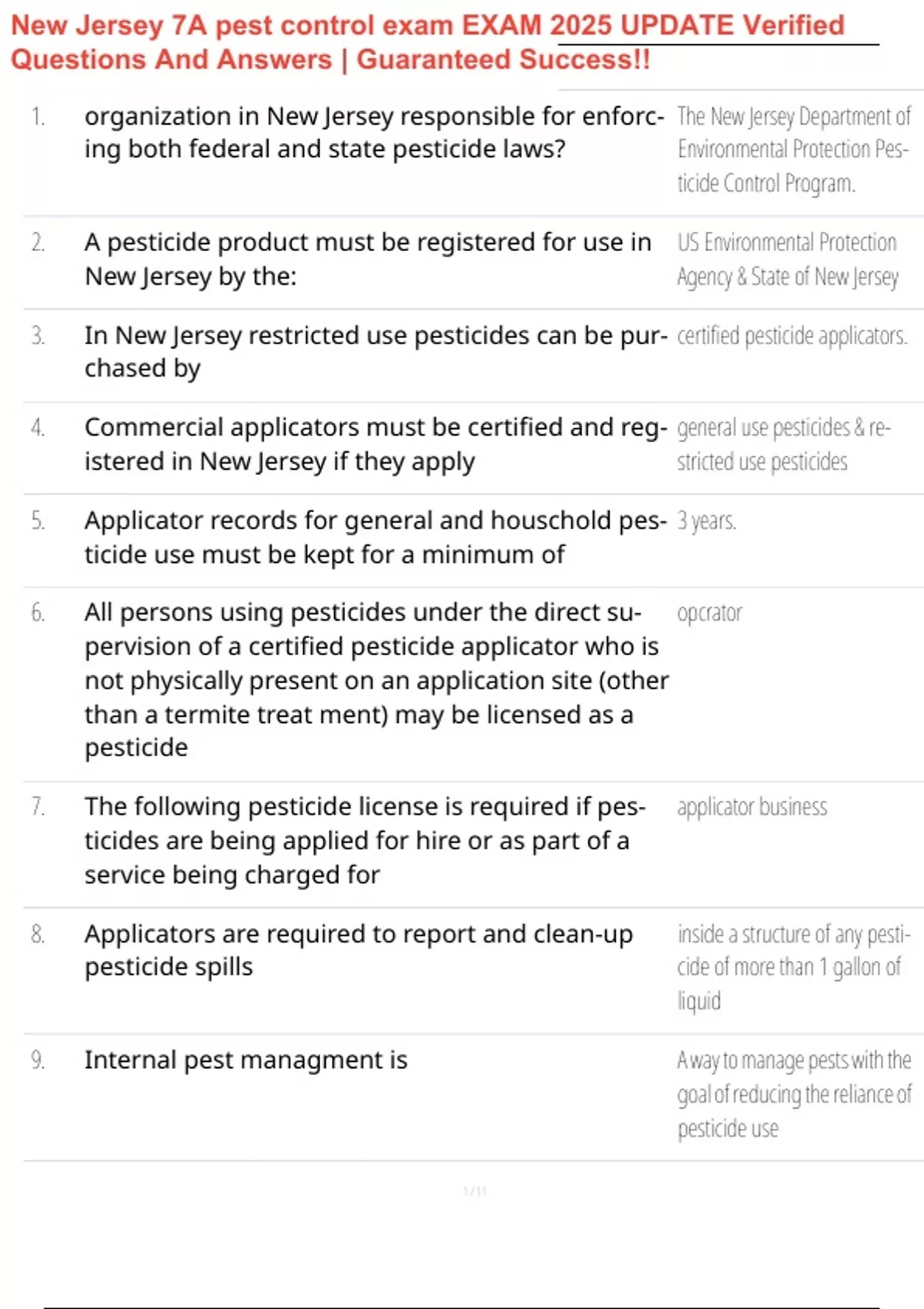Select the answer 'The New Jersey Department of Environmental Protection'
The image size is (924, 1309).
(x=793, y=150)
